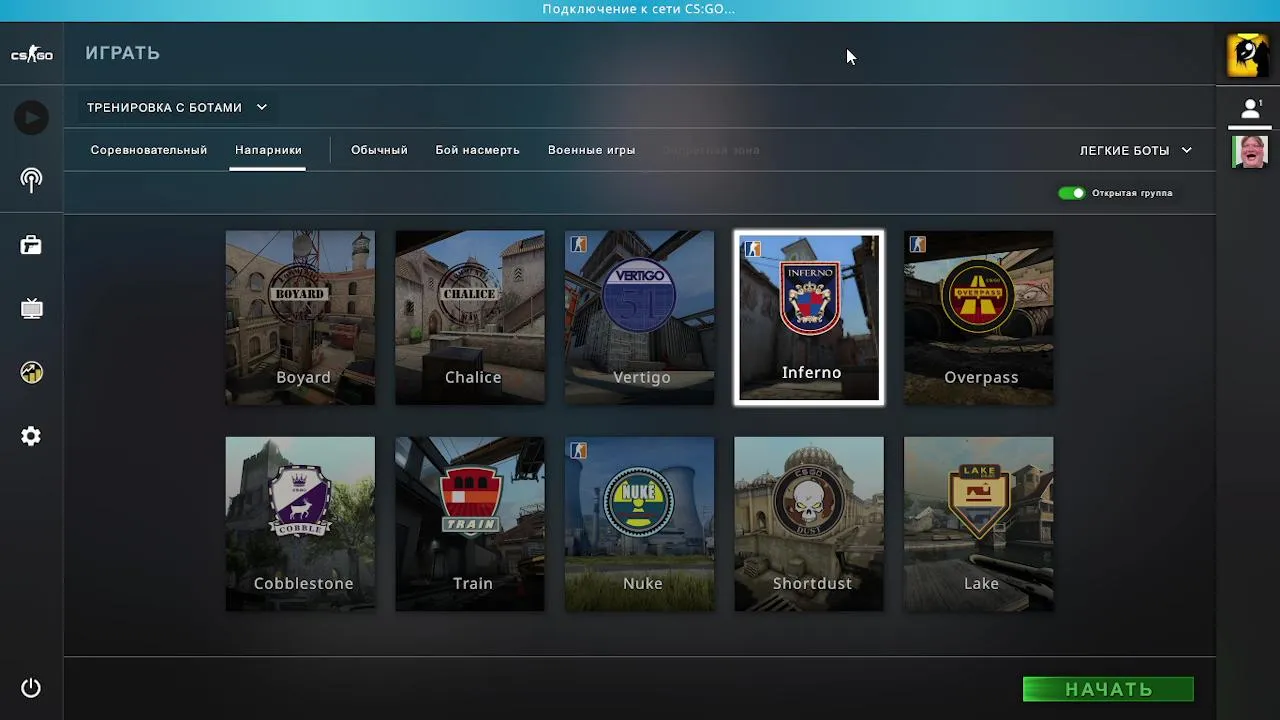
Task: Open the broadcast antenna news icon
Action: click(x=31, y=180)
